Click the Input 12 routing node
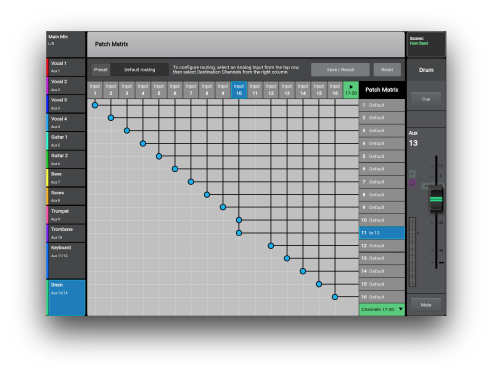The width and height of the screenshot is (491, 376). 271,246
